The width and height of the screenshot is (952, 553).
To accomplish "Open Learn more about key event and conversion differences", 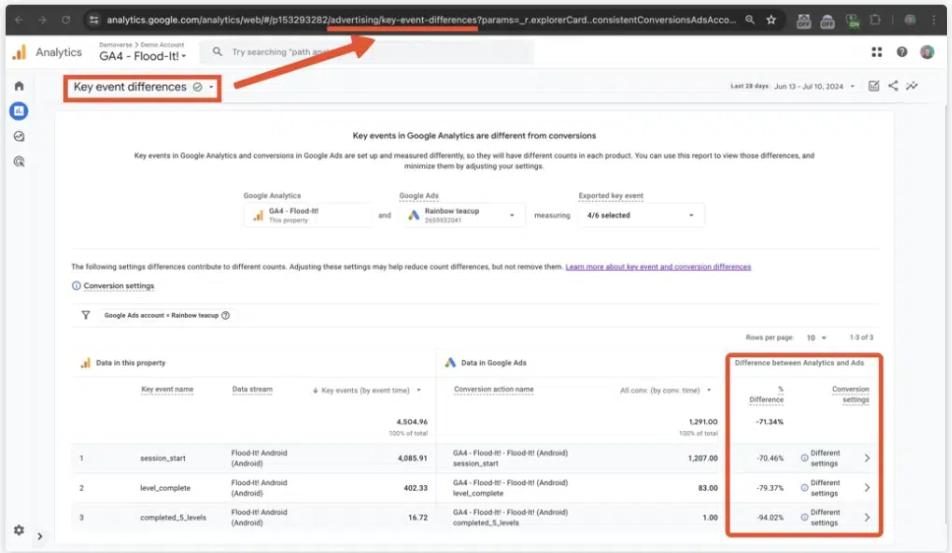I will [658, 266].
